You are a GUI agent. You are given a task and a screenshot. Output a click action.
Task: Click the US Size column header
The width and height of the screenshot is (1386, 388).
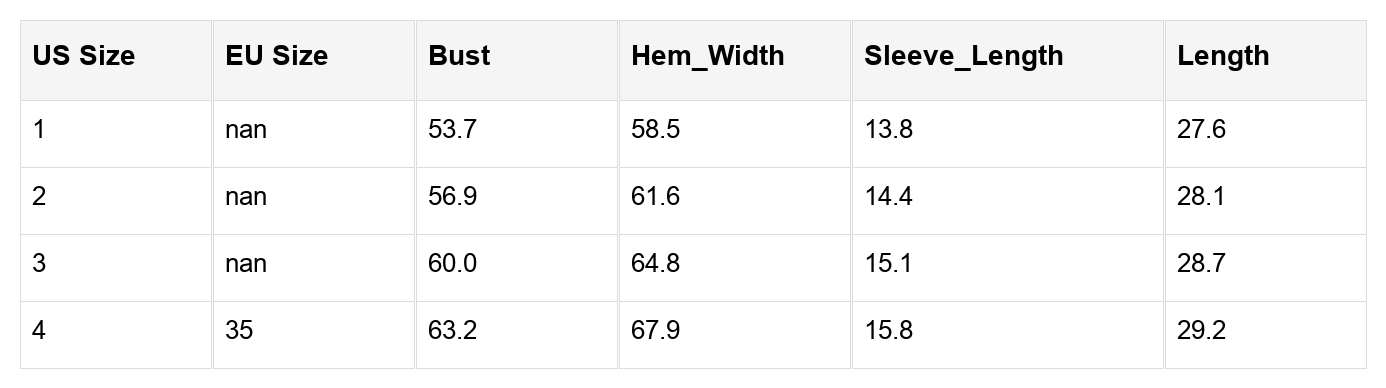pyautogui.click(x=116, y=60)
